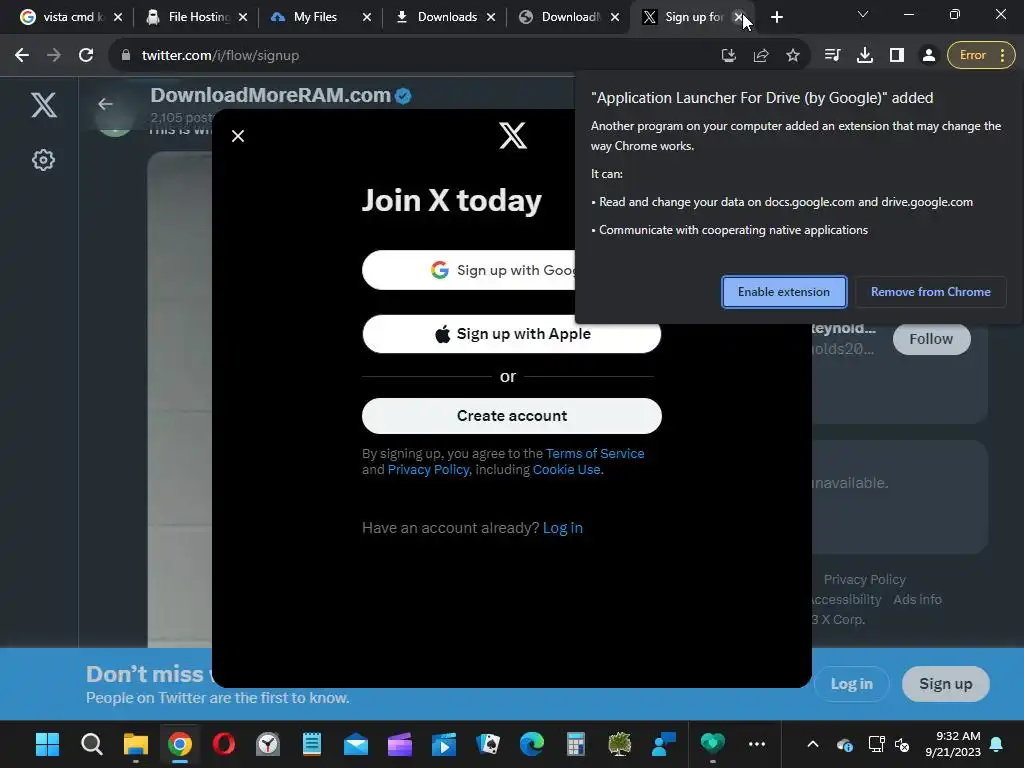This screenshot has width=1024, height=768.
Task: Open the Cookie Use link
Action: pos(567,470)
